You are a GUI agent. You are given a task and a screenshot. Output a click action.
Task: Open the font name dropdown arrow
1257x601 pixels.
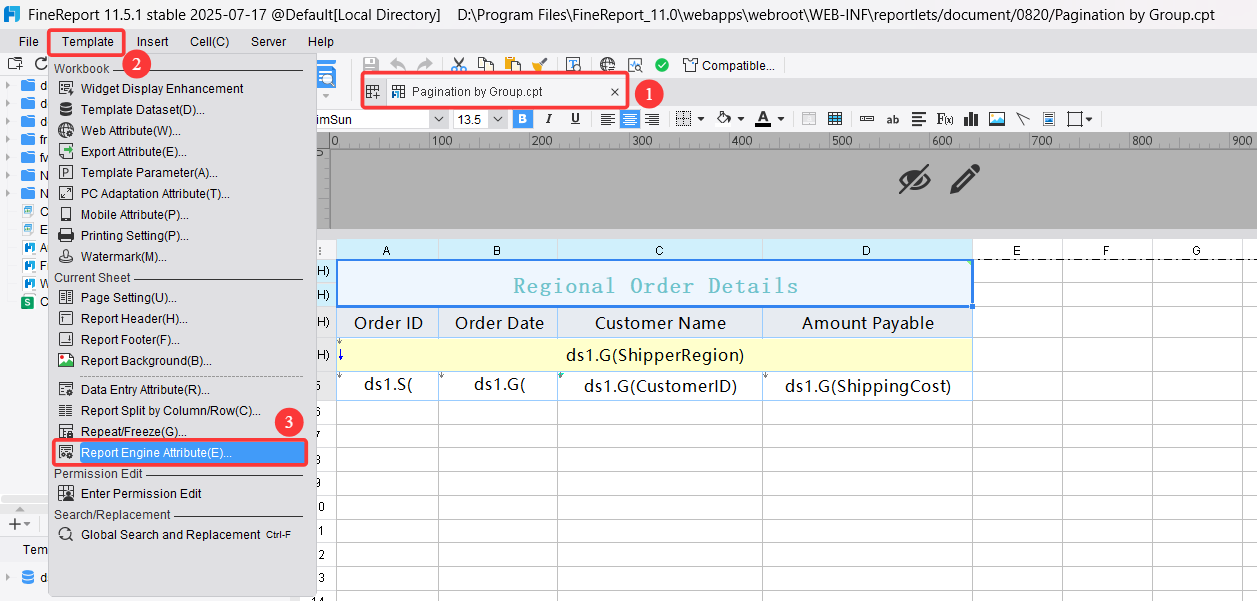[x=438, y=119]
